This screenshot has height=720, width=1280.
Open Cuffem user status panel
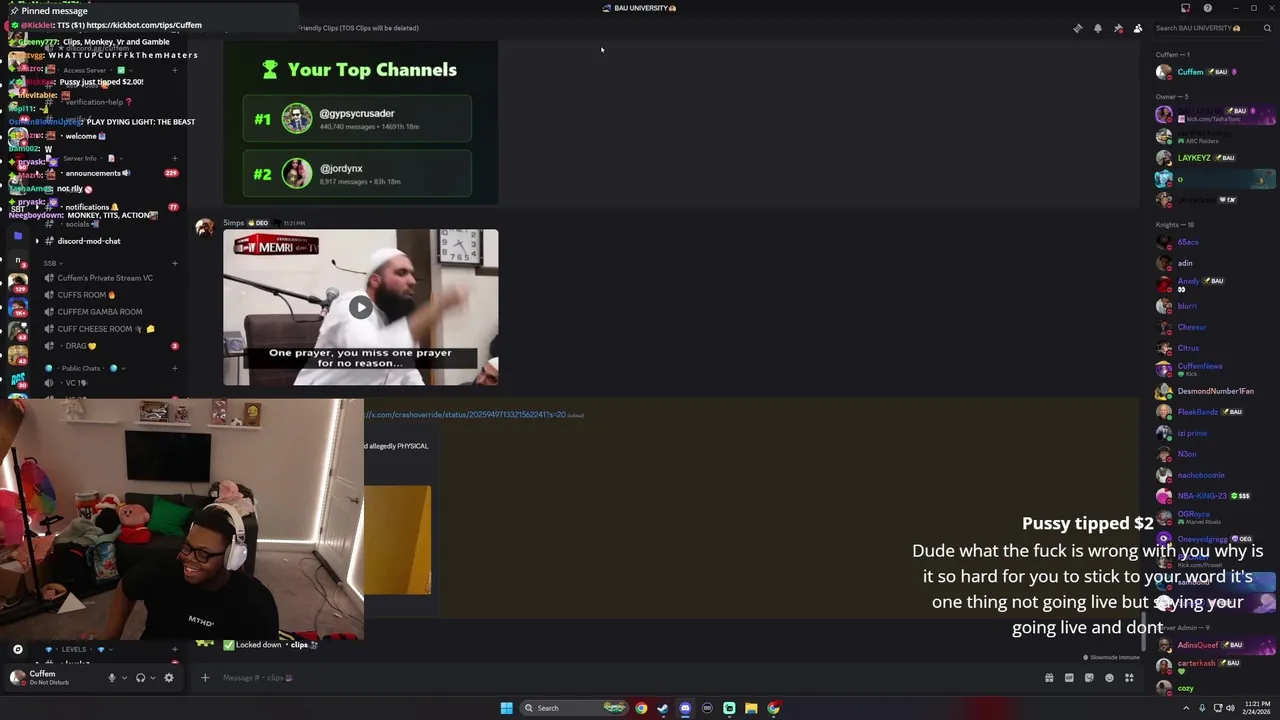[x=52, y=678]
